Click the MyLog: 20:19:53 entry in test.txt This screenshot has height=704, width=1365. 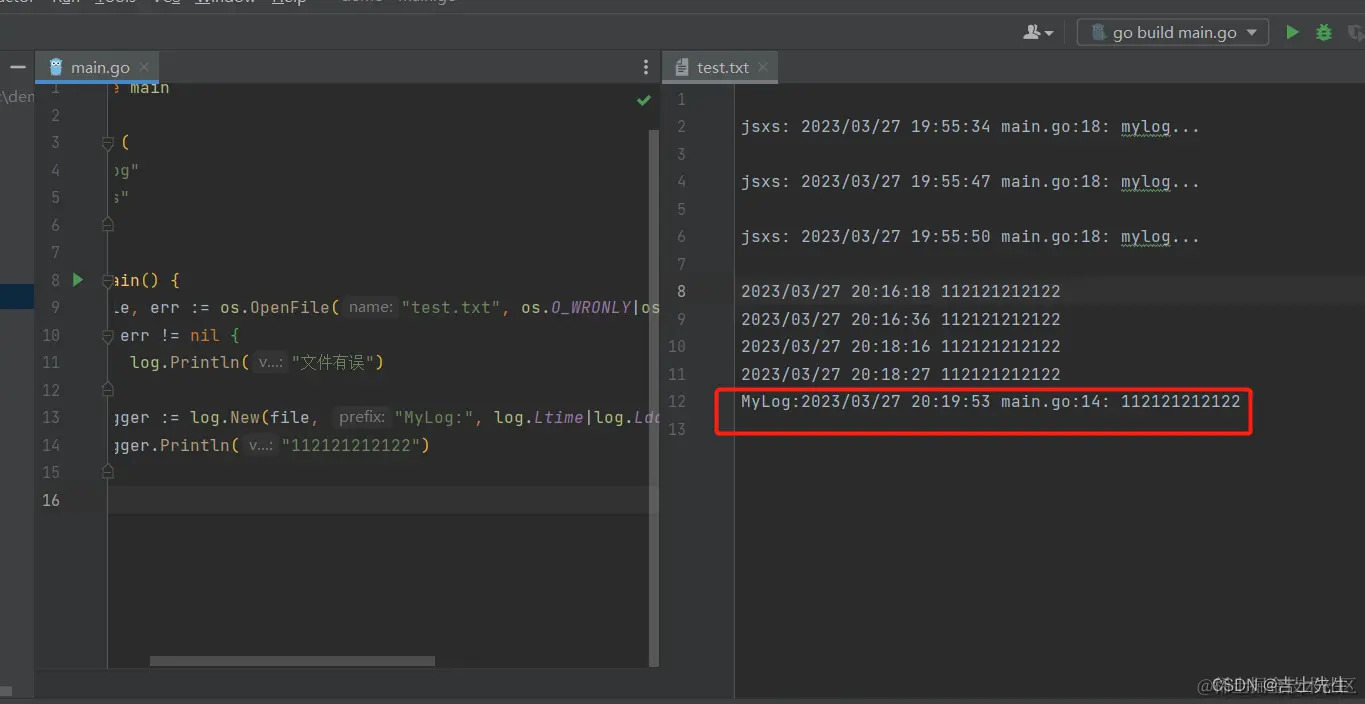990,402
